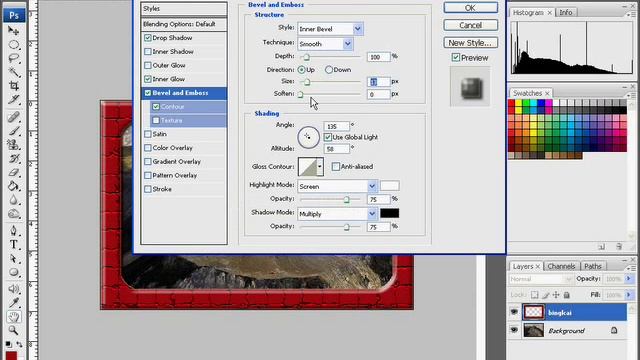Select the Hand tool

tap(13, 317)
